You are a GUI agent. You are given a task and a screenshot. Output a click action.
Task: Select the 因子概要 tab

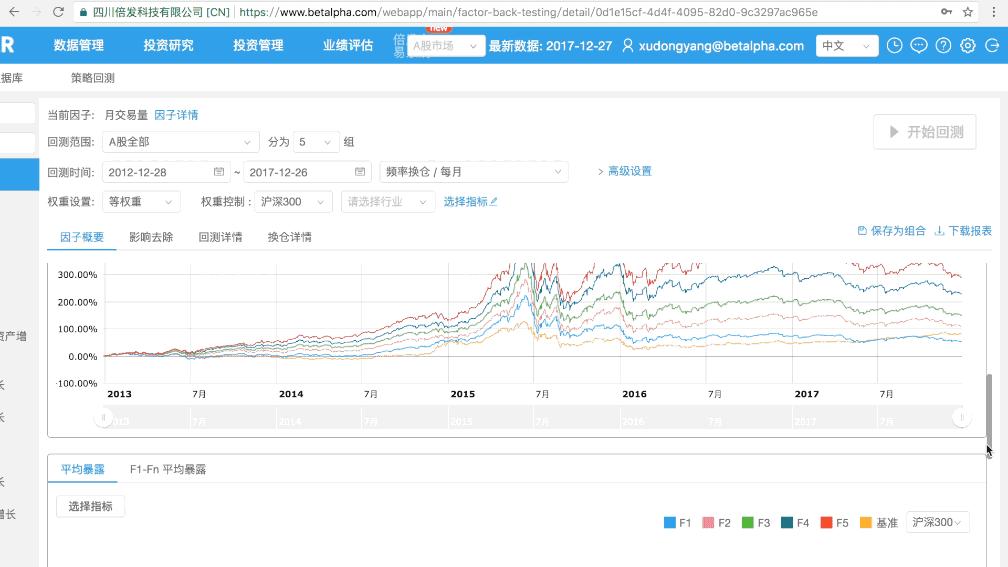coord(82,237)
